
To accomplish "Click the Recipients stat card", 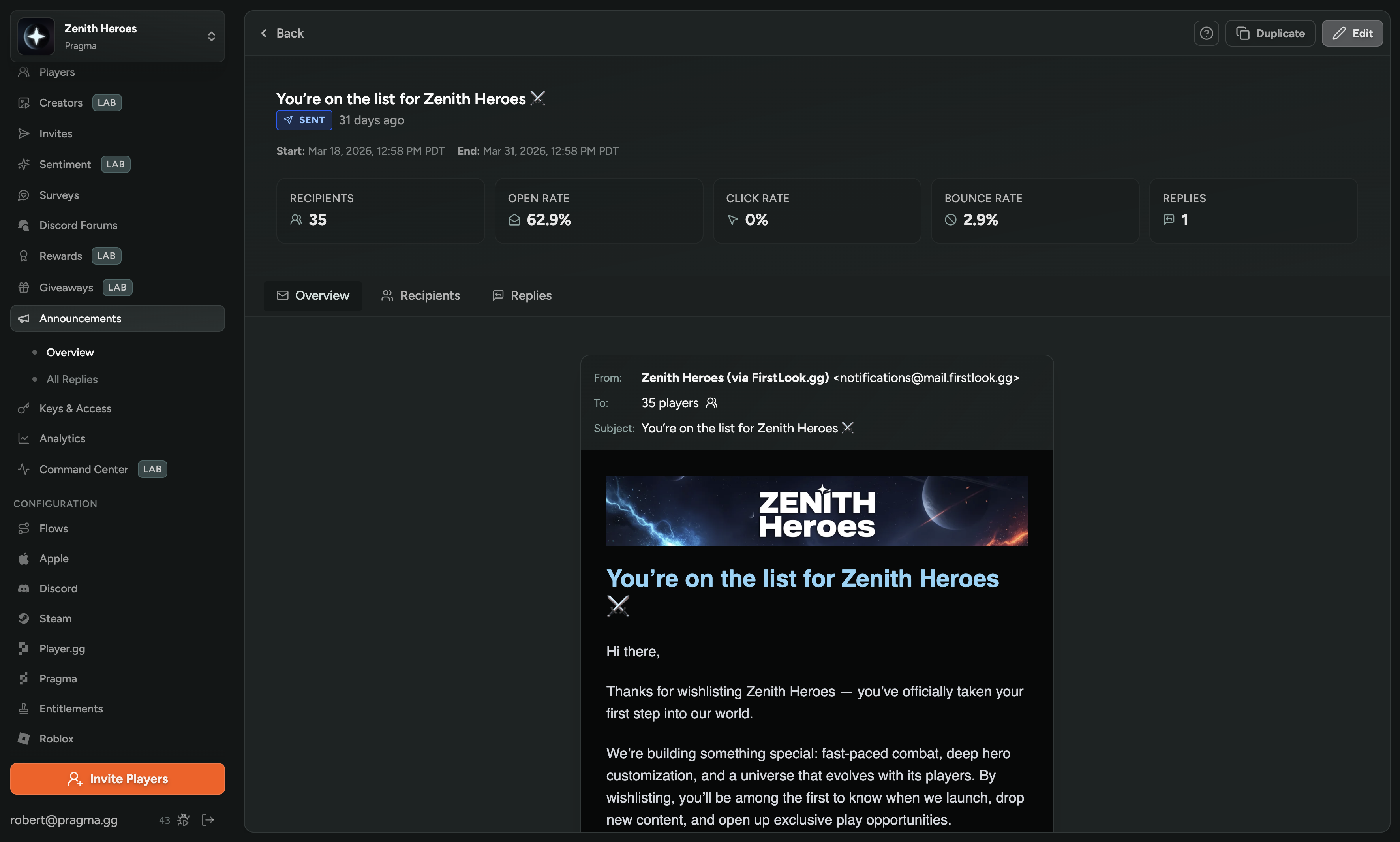I will [x=381, y=211].
